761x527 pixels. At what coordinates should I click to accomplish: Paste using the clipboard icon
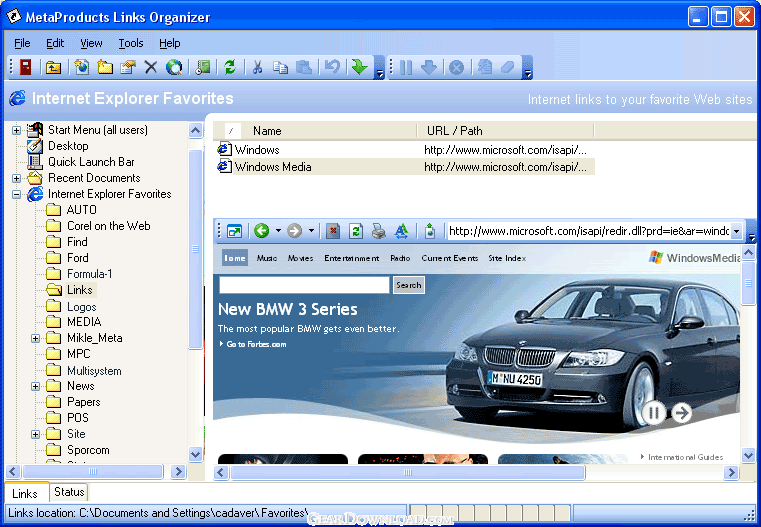click(x=304, y=67)
